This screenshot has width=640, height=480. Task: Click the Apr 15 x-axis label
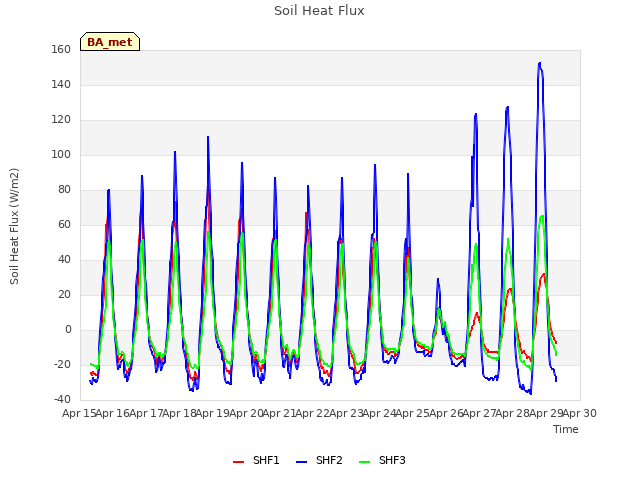[x=80, y=413]
